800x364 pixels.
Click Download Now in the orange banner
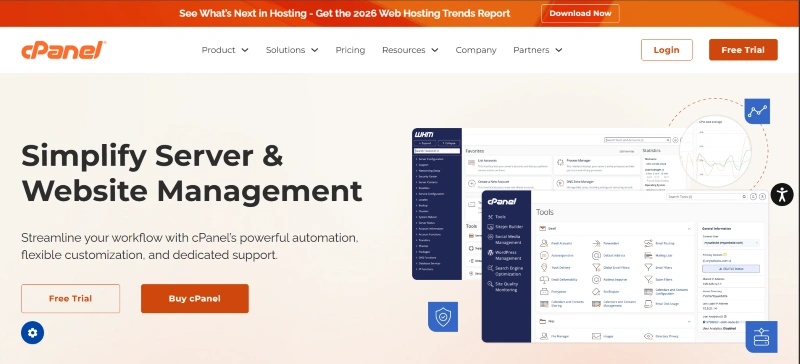(580, 13)
